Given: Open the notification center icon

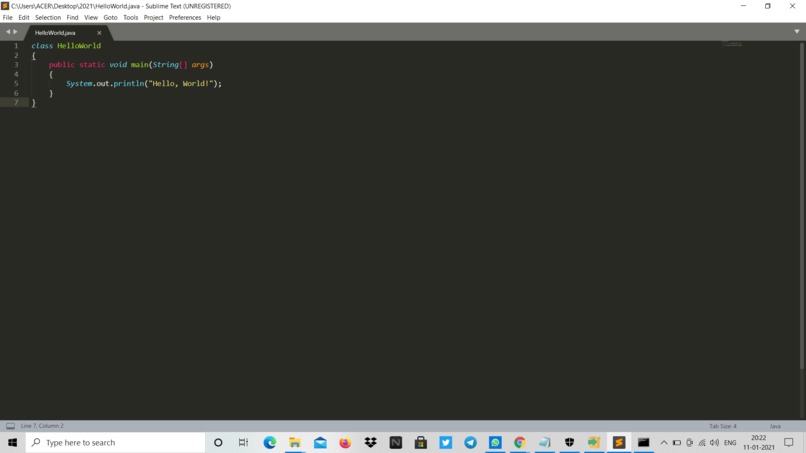Looking at the screenshot, I should click(789, 442).
